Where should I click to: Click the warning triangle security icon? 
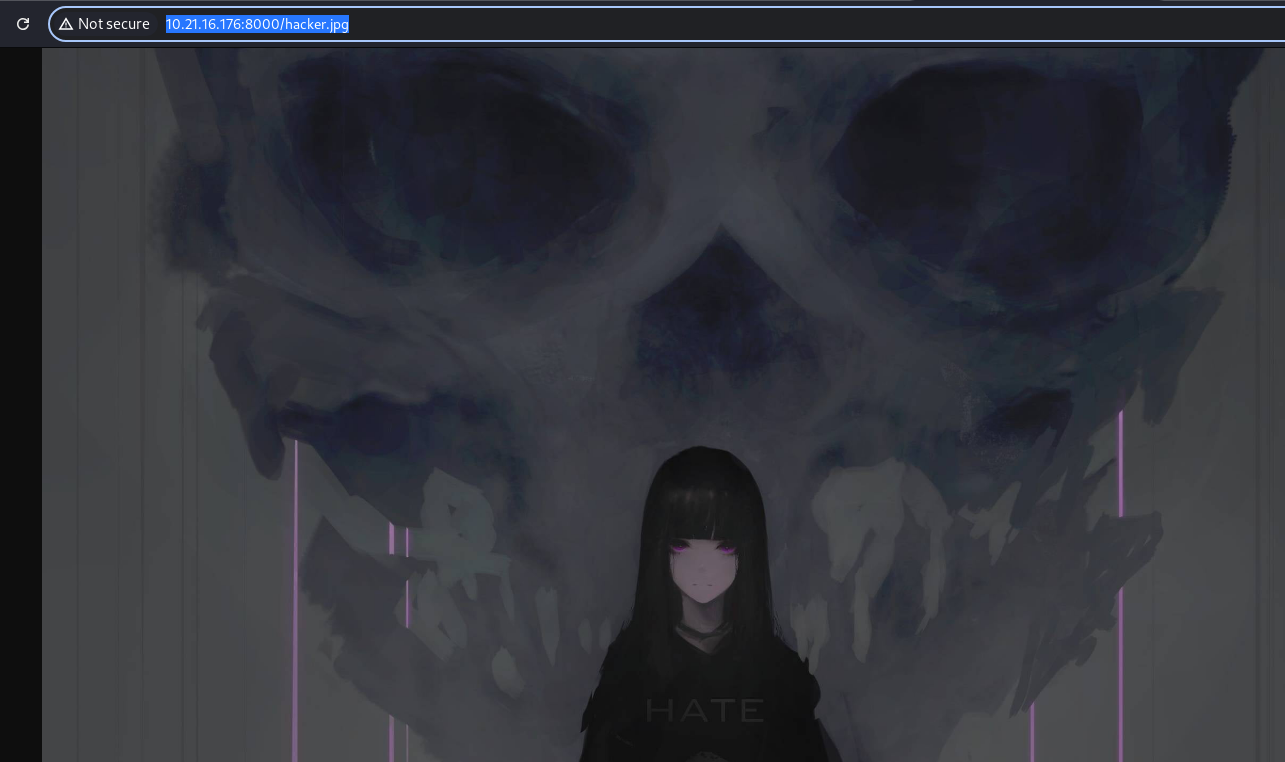(66, 24)
